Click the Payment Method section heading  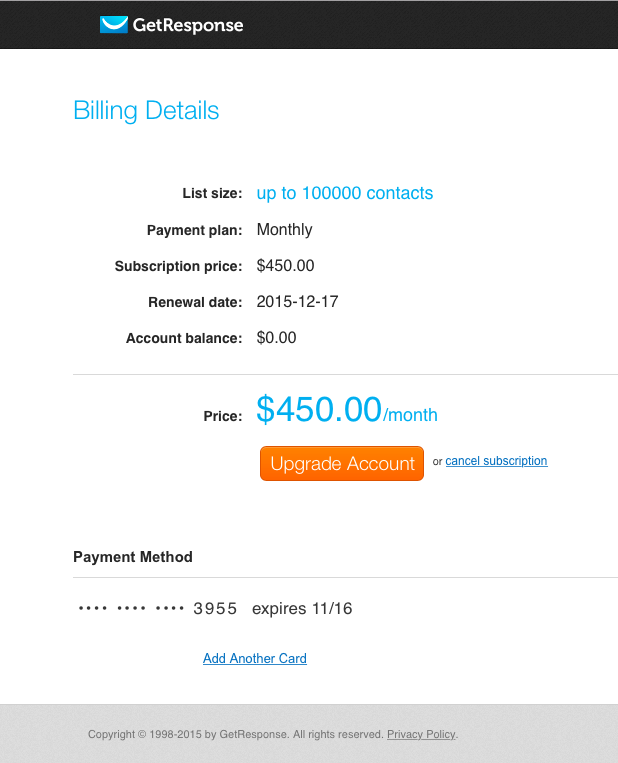point(133,557)
